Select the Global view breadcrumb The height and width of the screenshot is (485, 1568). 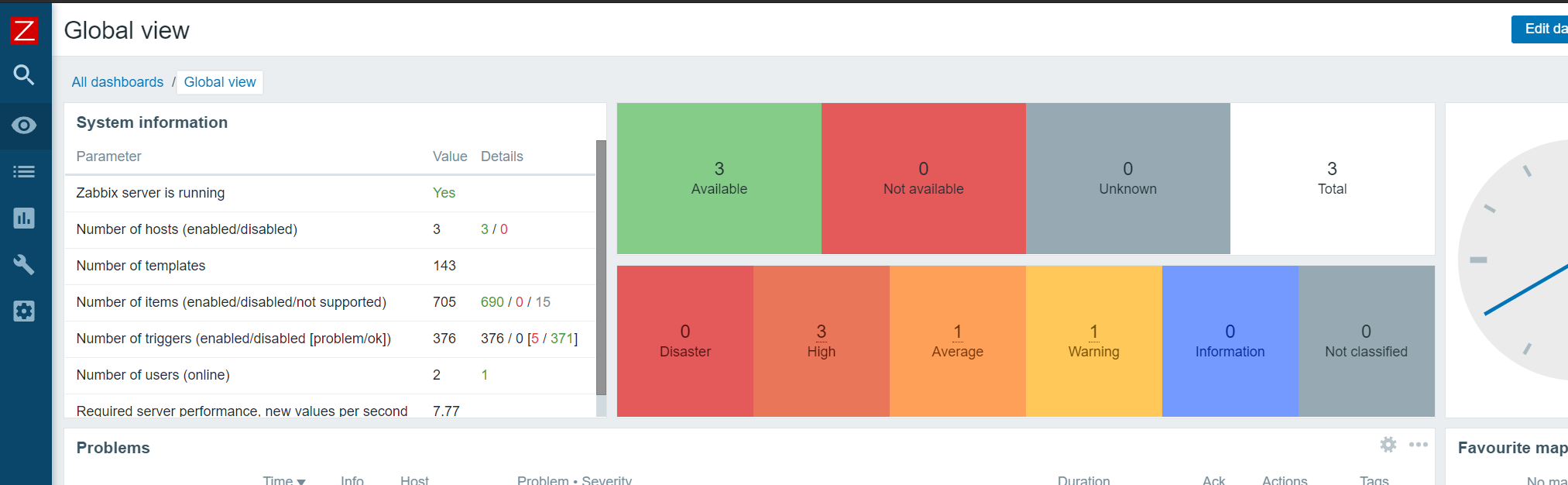[220, 82]
